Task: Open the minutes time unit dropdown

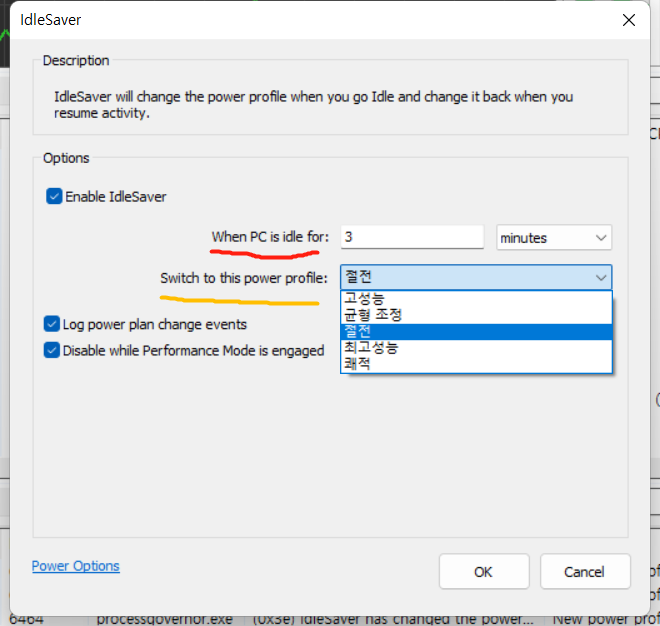Action: coord(554,238)
